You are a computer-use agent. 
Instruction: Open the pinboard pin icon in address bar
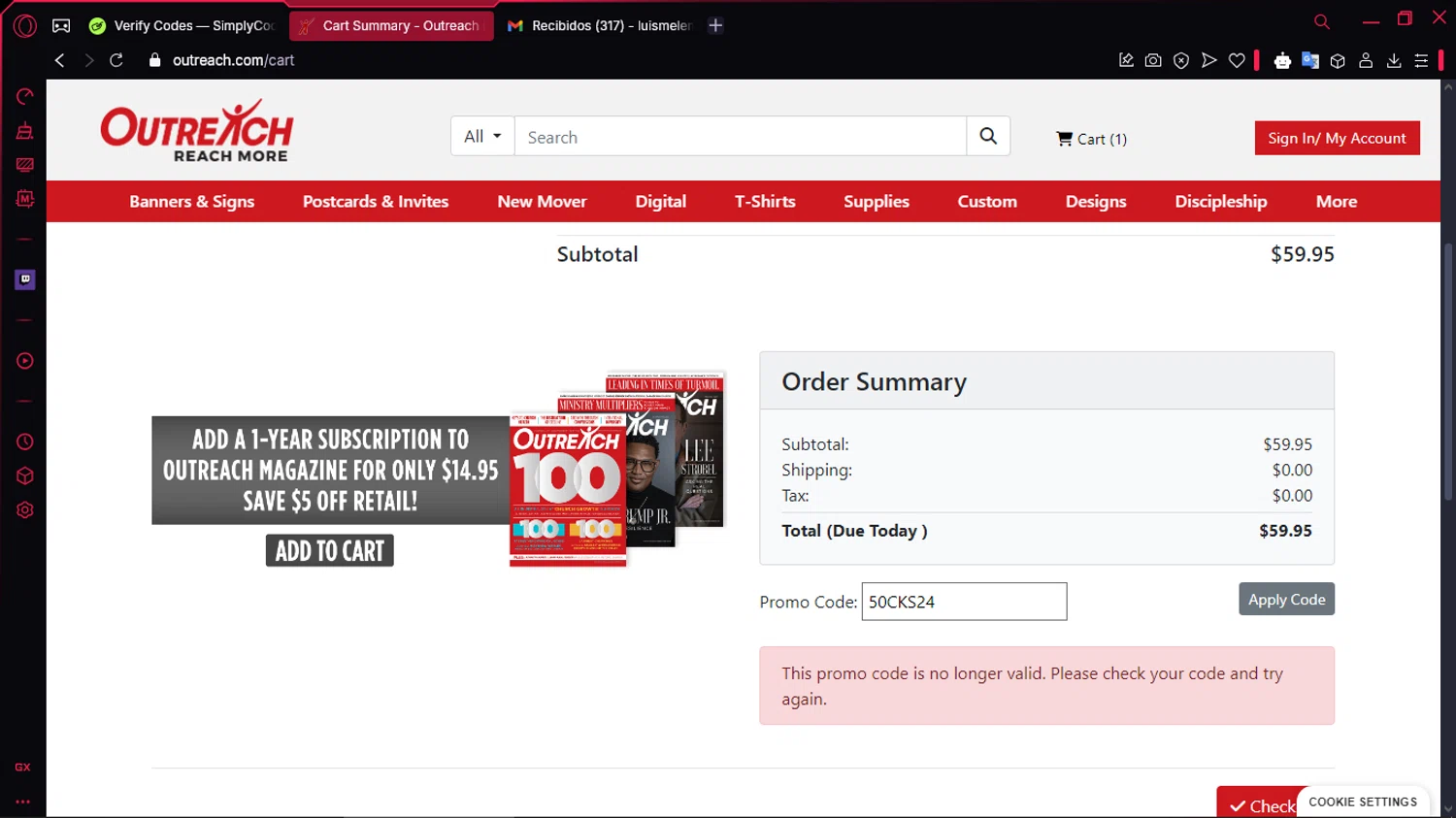1126,60
